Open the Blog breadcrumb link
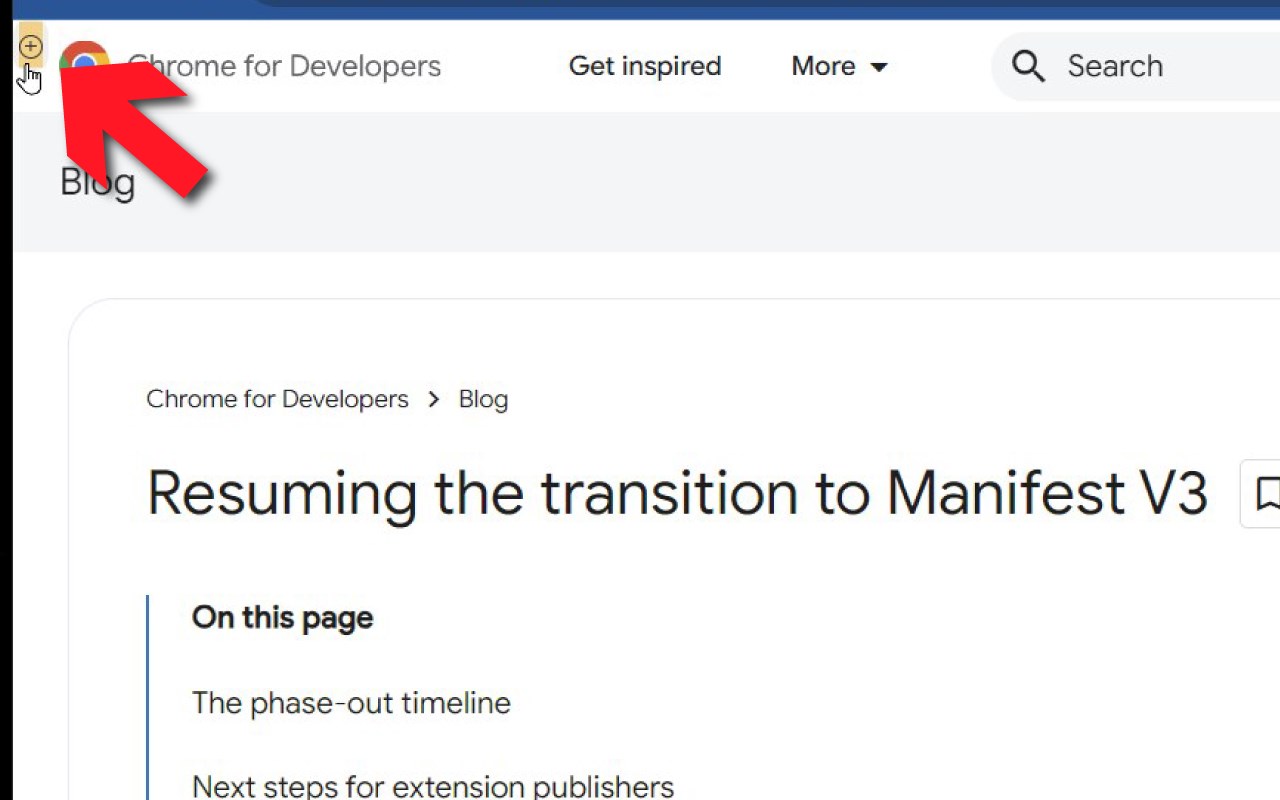The image size is (1280, 800). (x=483, y=399)
